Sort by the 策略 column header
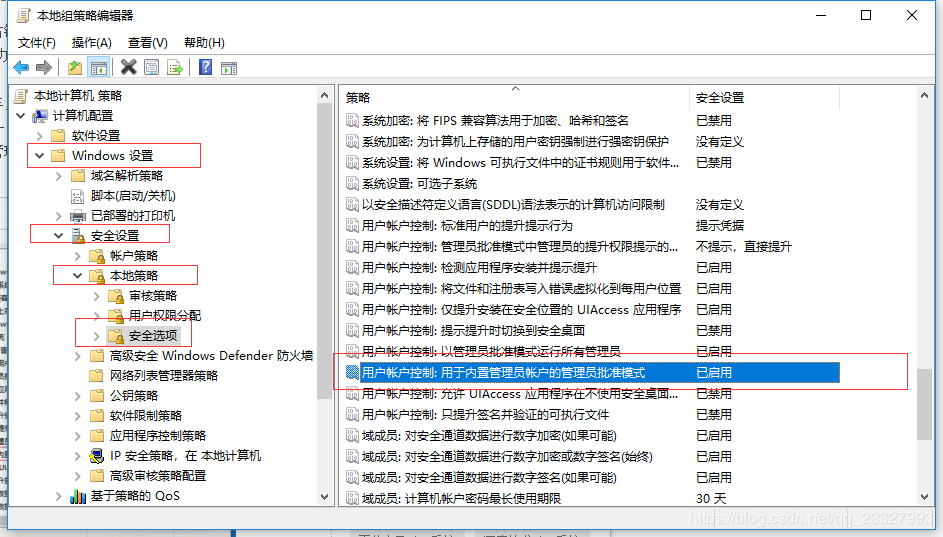This screenshot has width=943, height=537. pos(515,97)
